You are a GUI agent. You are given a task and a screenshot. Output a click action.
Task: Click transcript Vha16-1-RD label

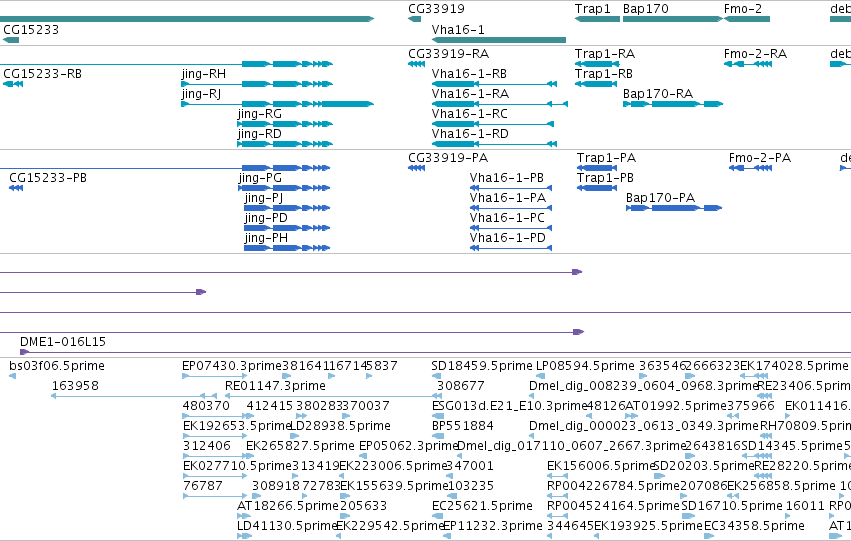470,134
